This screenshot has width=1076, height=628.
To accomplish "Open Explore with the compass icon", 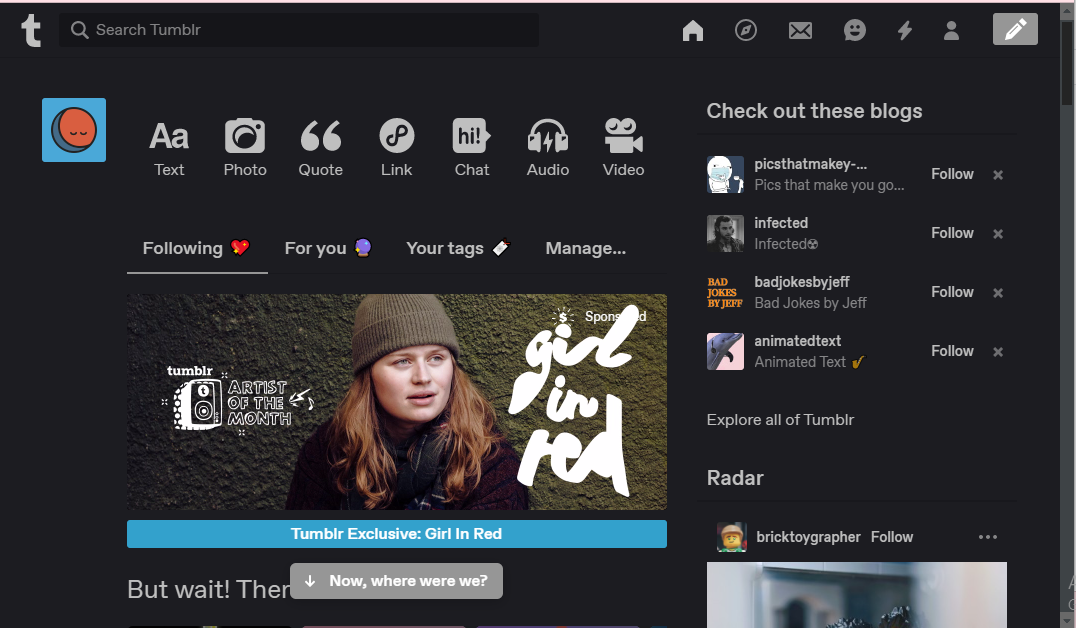I will [x=746, y=30].
